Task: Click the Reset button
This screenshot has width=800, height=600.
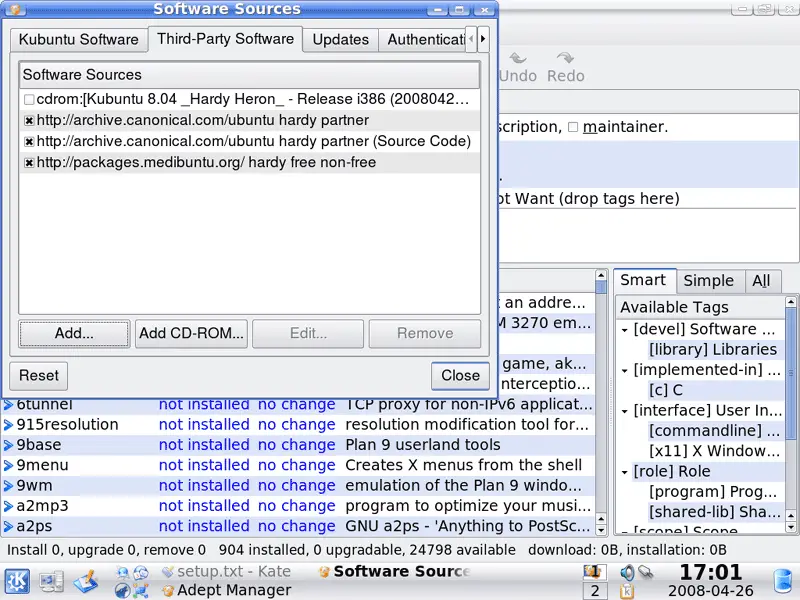Action: (39, 376)
